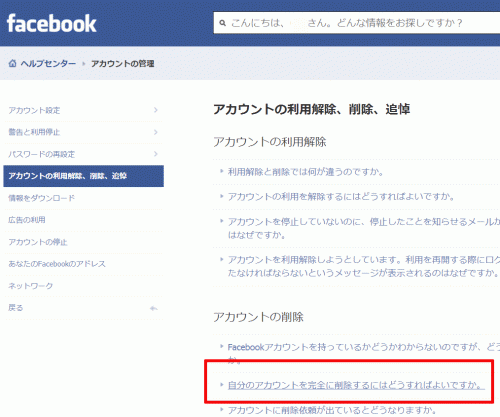Open アカウントに削除依頼が出ていると link
Viewport: 500px width, 417px height.
pyautogui.click(x=332, y=410)
